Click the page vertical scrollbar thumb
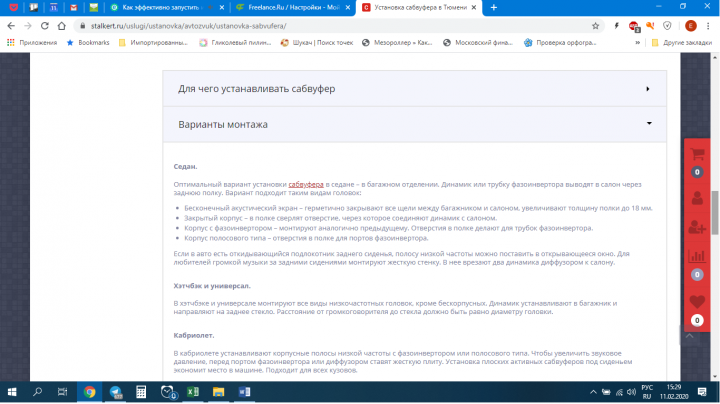The height and width of the screenshot is (404, 720). [x=715, y=213]
